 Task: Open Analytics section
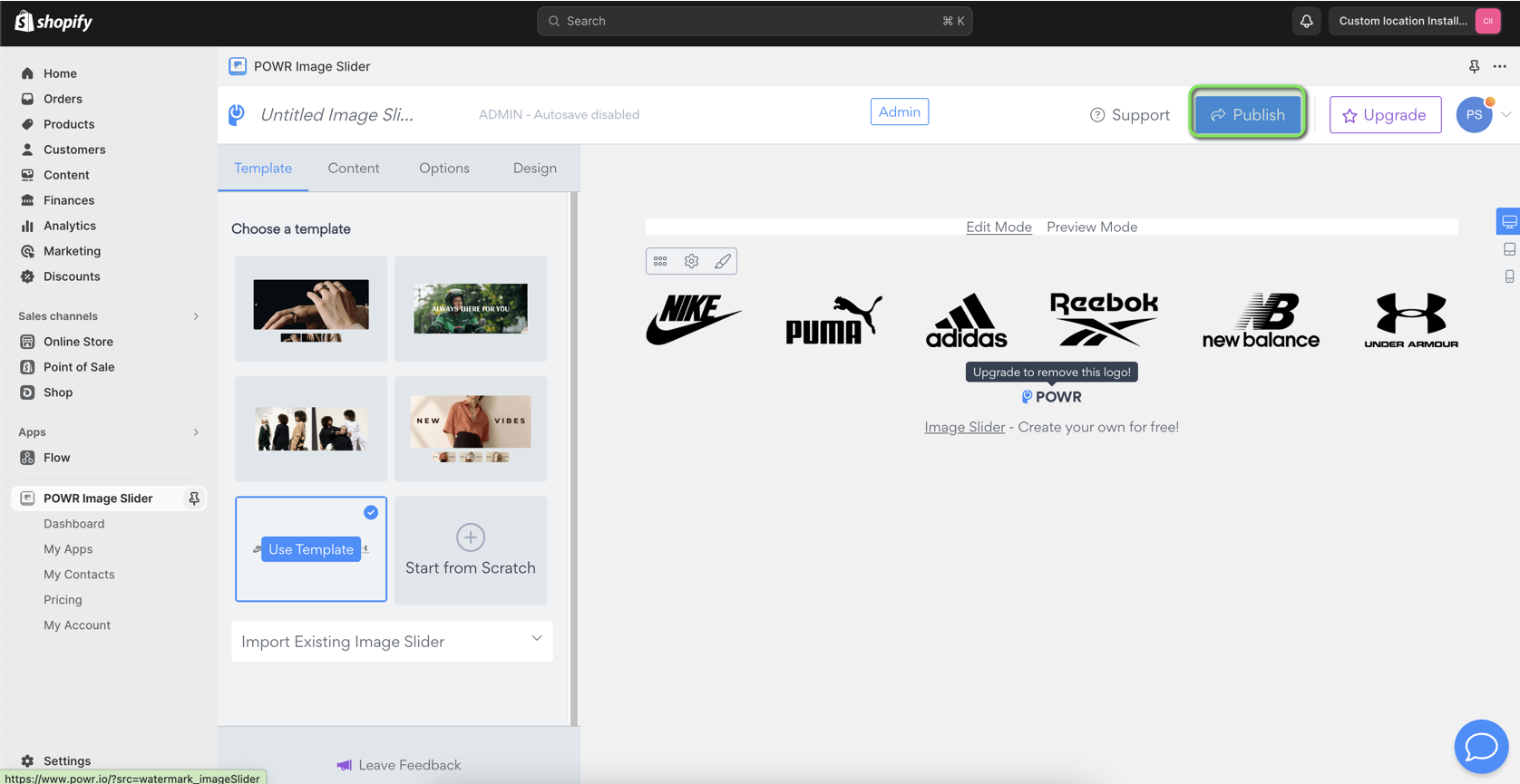coord(70,226)
